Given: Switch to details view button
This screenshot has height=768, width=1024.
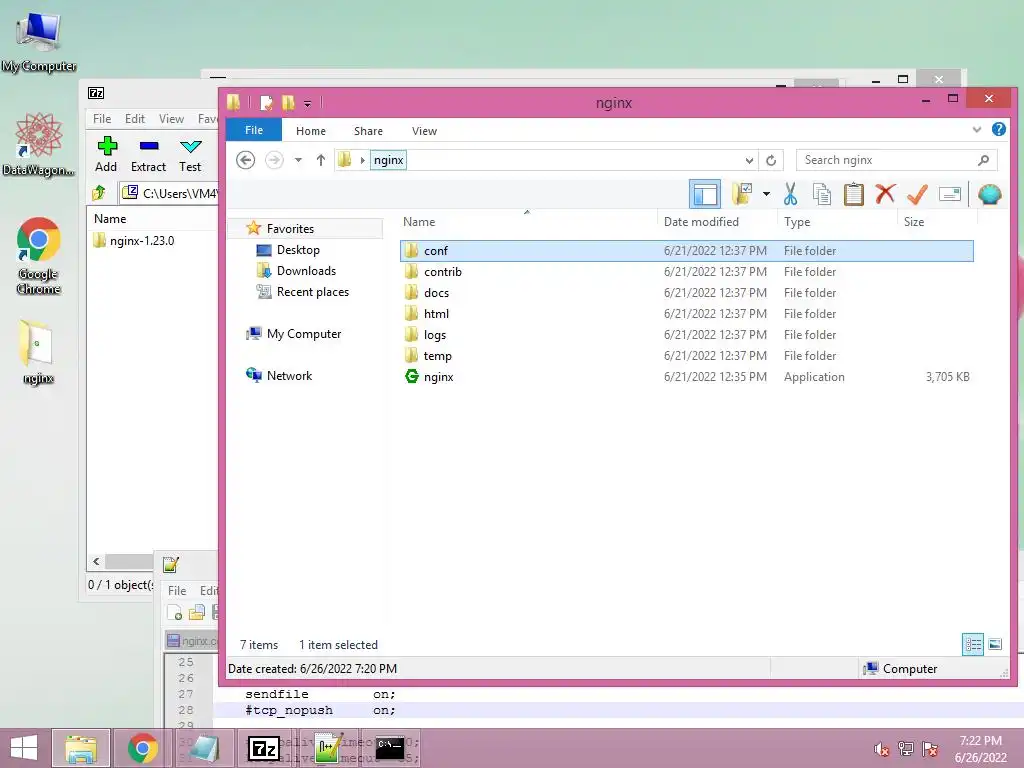Looking at the screenshot, I should 972,645.
